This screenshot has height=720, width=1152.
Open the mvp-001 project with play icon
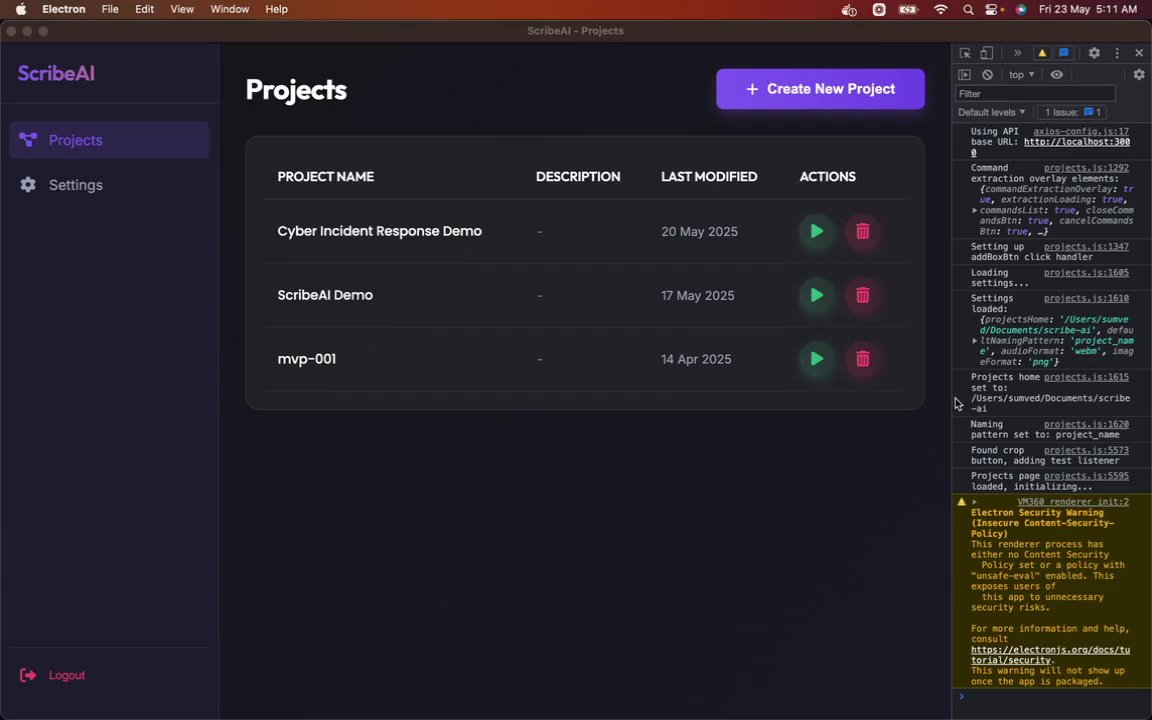tap(816, 359)
